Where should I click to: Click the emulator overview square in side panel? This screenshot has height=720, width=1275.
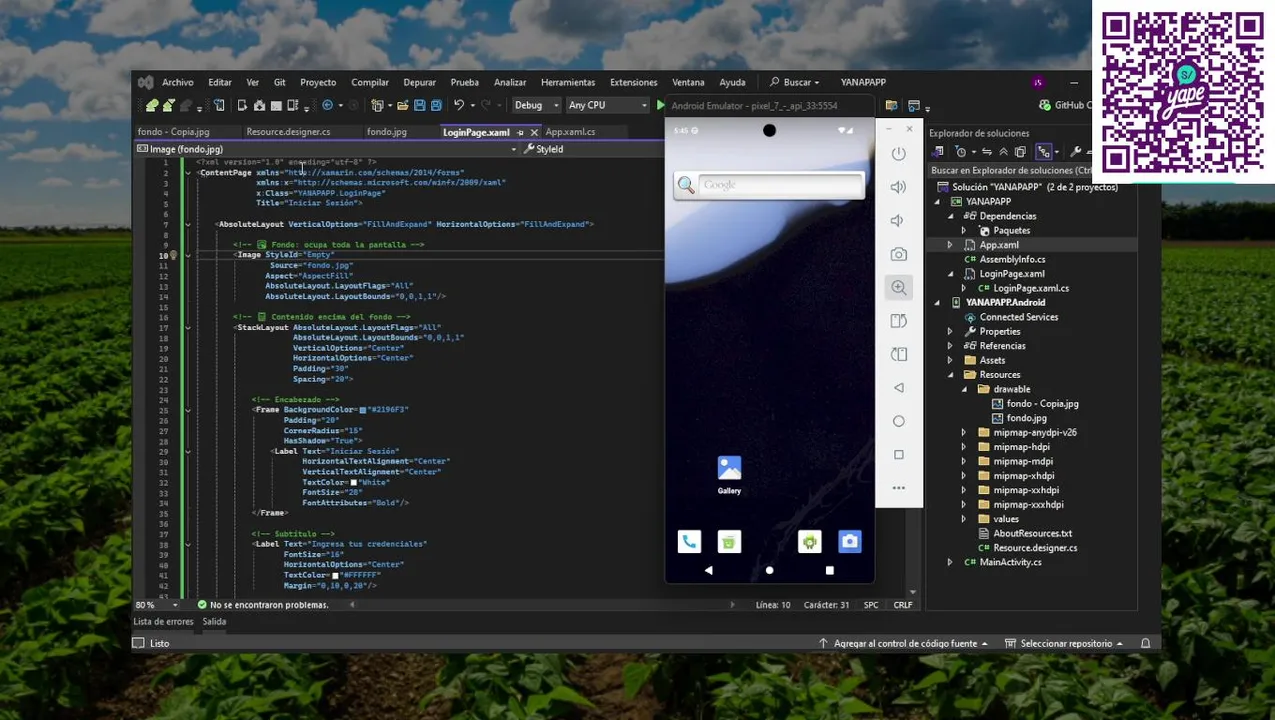pyautogui.click(x=898, y=455)
